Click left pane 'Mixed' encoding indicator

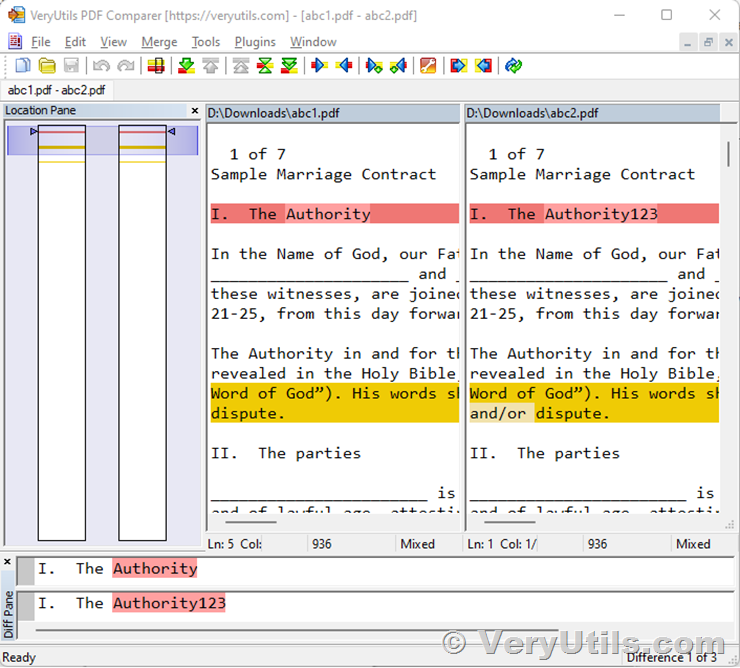click(x=418, y=544)
